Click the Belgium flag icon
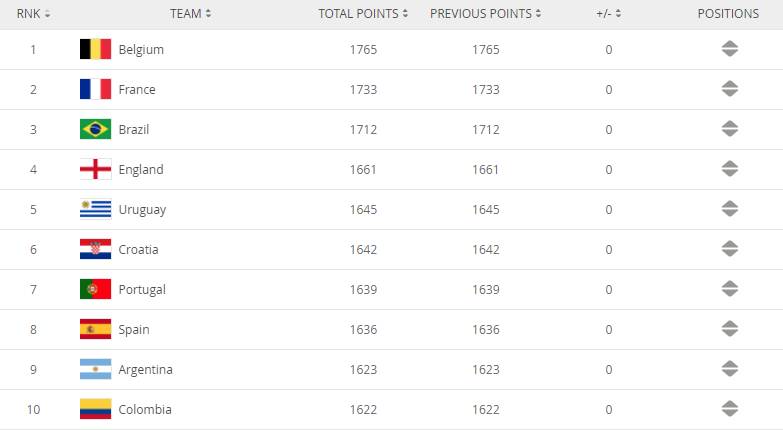The width and height of the screenshot is (783, 430). [x=95, y=49]
